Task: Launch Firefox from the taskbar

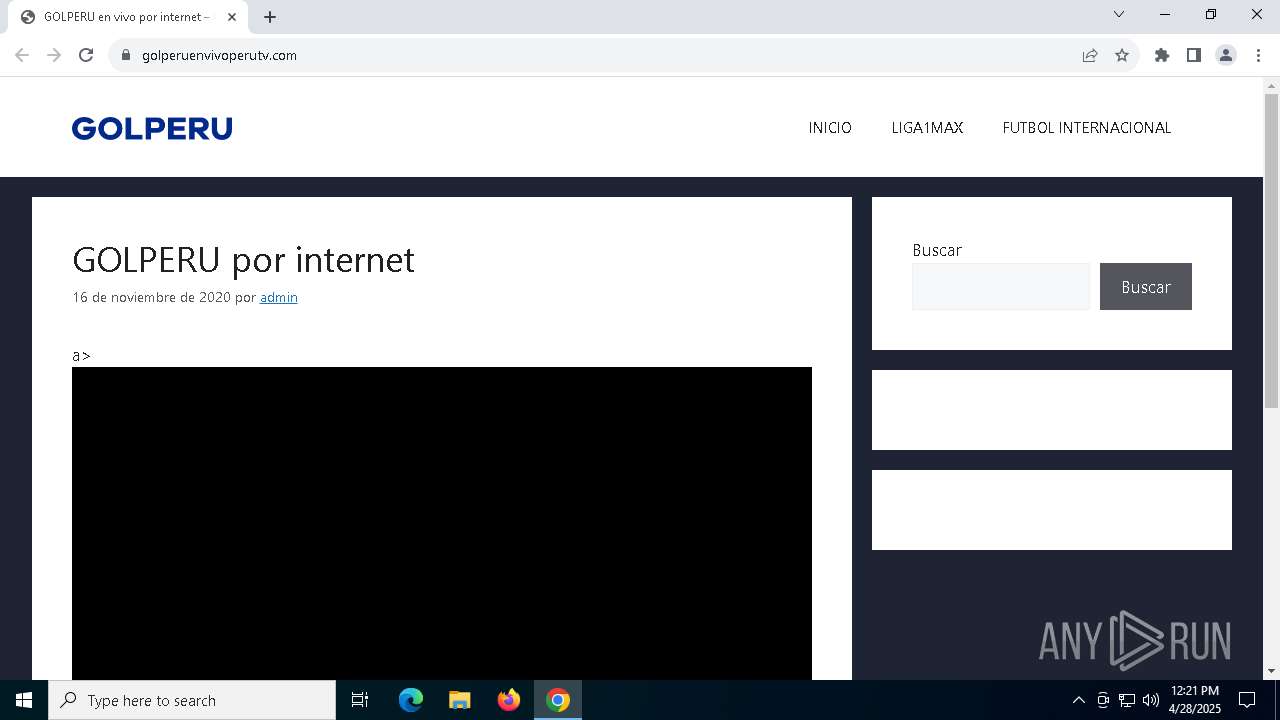Action: point(509,700)
